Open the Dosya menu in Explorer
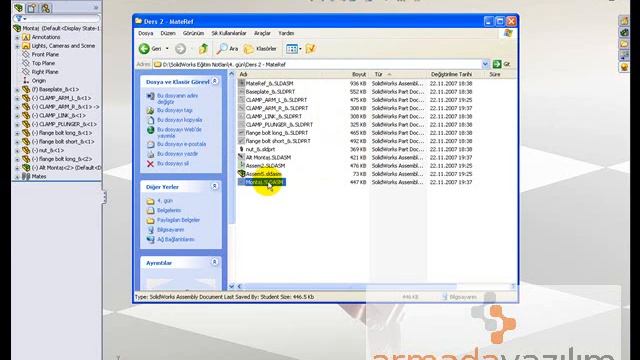 click(146, 33)
